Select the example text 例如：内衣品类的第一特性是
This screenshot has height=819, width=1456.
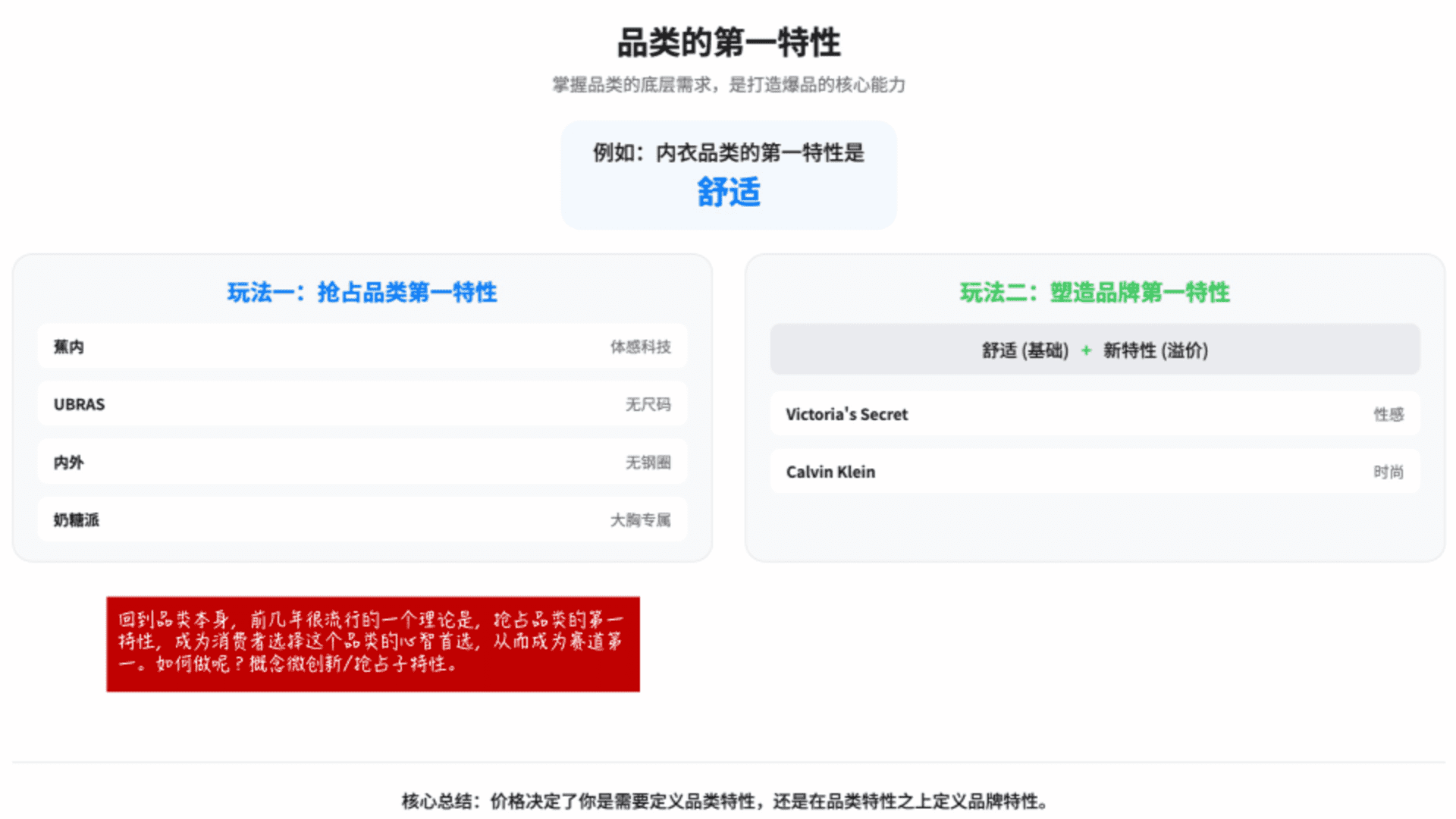tap(728, 152)
